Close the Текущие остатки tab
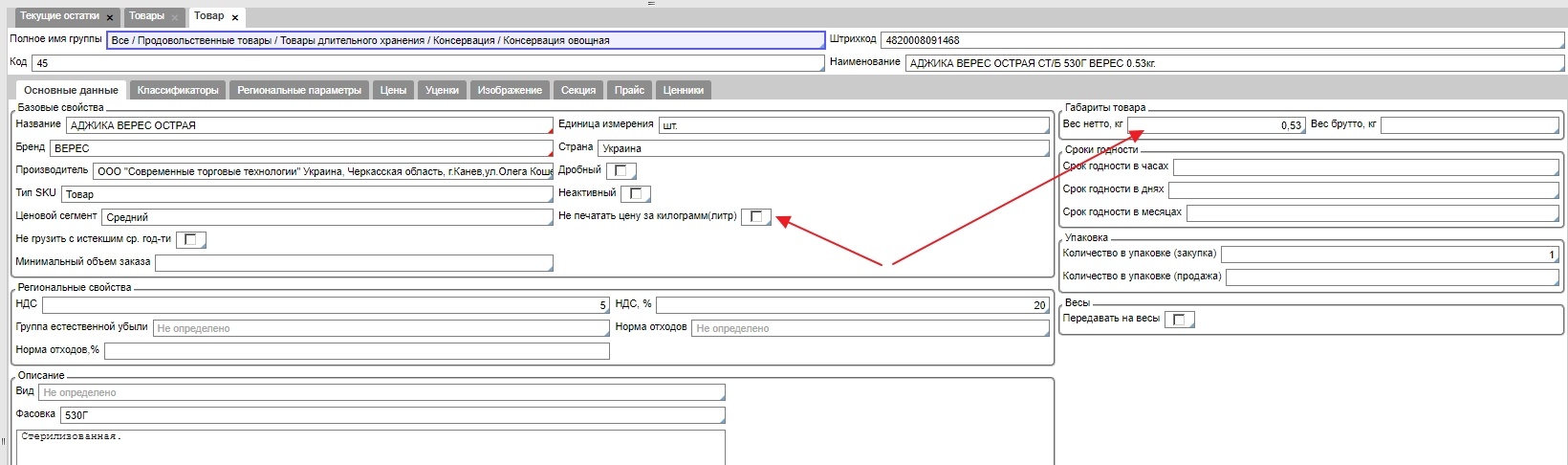The width and height of the screenshot is (1568, 465). [x=110, y=17]
